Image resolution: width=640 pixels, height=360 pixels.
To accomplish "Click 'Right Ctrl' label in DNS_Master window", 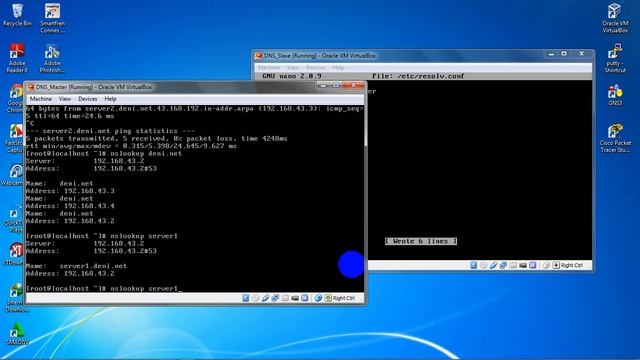I will click(344, 298).
